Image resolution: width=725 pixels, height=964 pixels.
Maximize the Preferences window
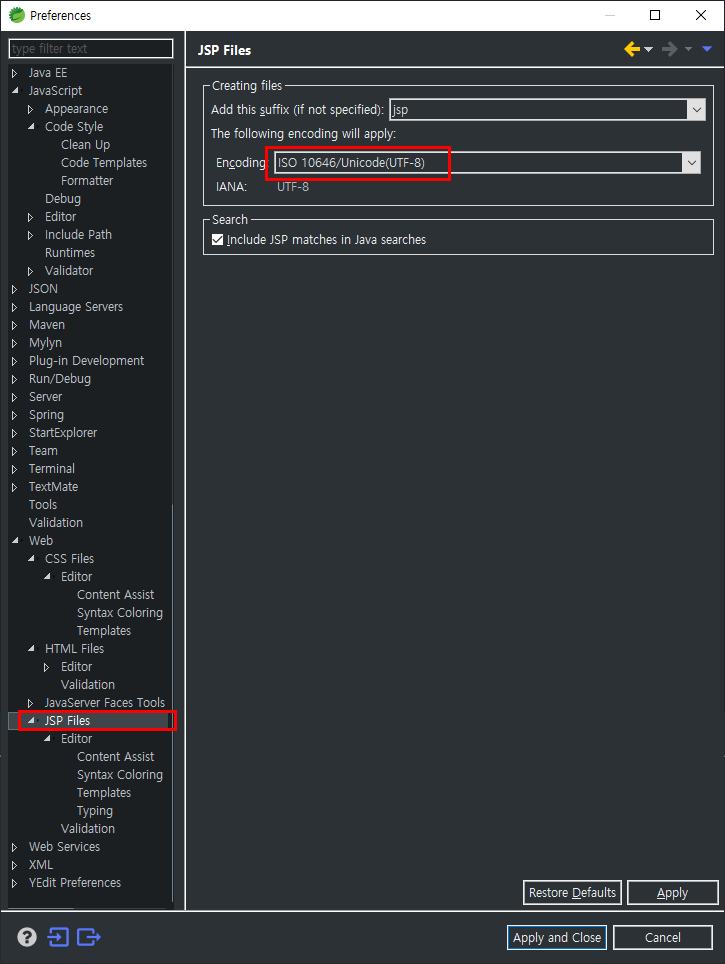[x=655, y=15]
